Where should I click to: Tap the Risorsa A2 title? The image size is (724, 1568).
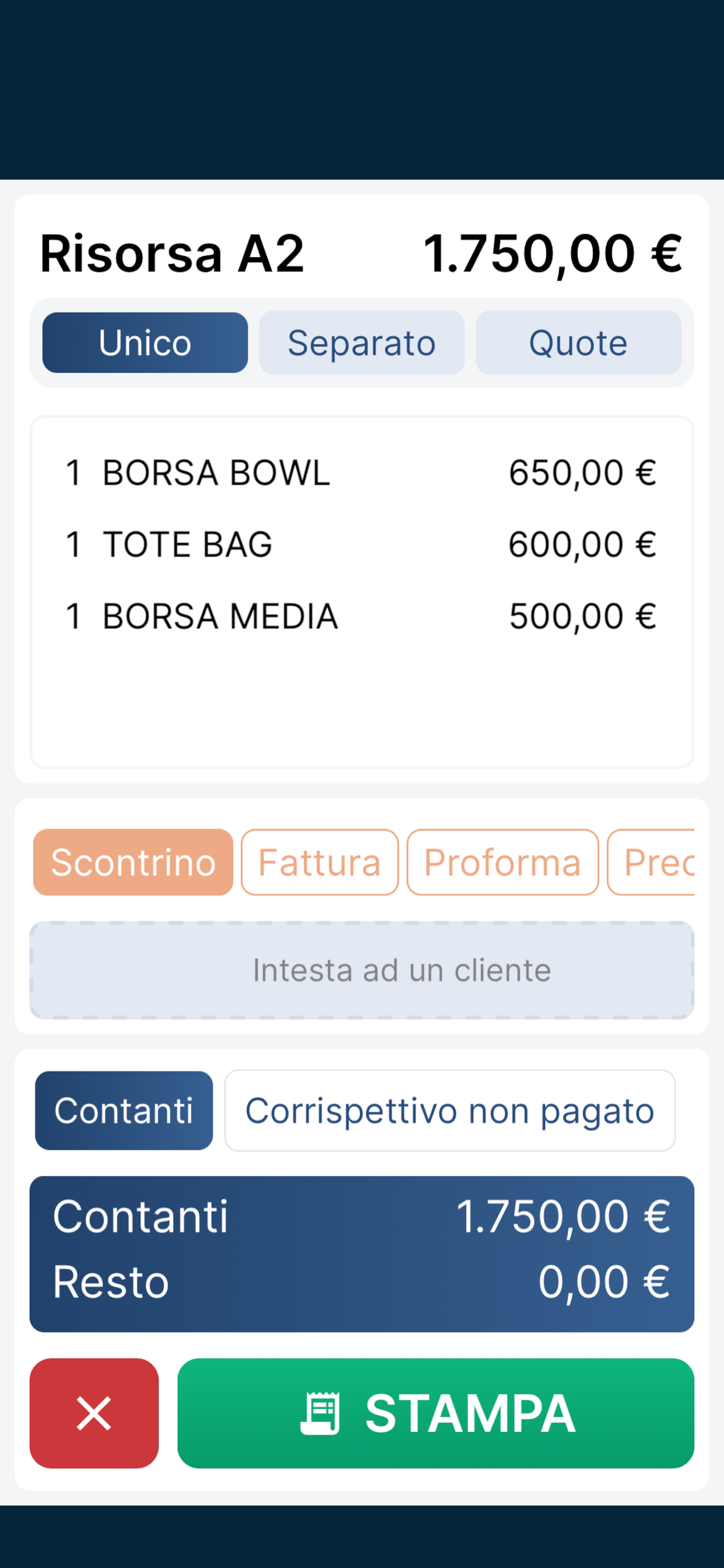tap(171, 253)
